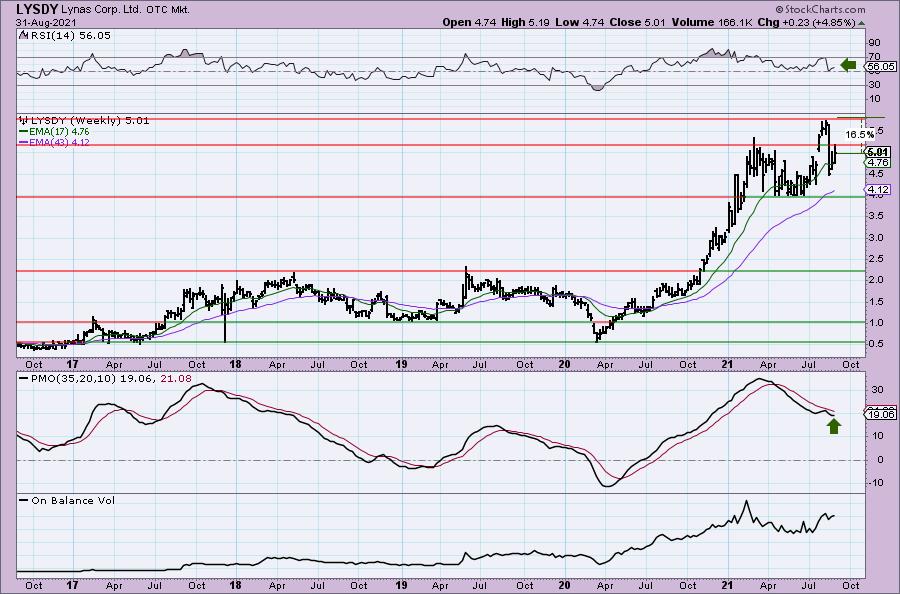Click the OTC Mkt. exchange label
The width and height of the screenshot is (900, 594).
pyautogui.click(x=168, y=10)
